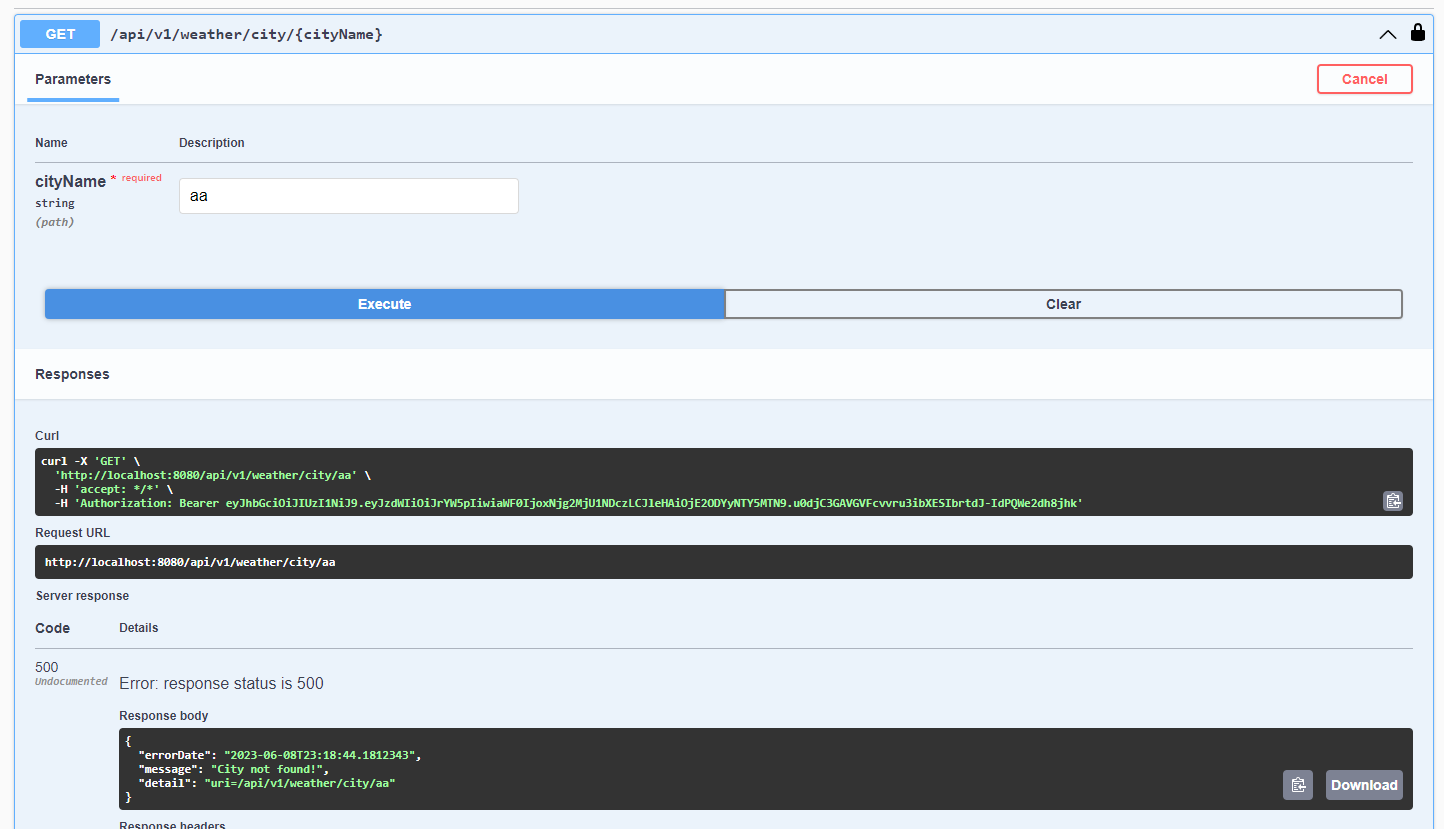The width and height of the screenshot is (1444, 829).
Task: Click the 'Error: response status is 500' details text
Action: tap(221, 683)
